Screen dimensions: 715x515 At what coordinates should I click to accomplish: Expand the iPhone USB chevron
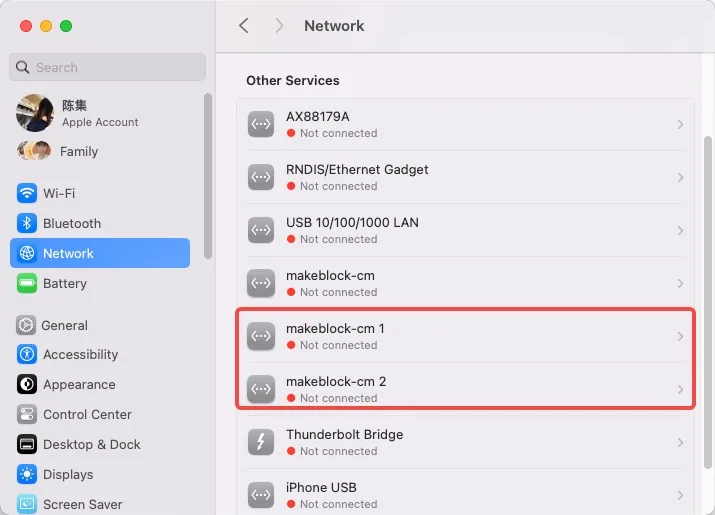coord(680,495)
